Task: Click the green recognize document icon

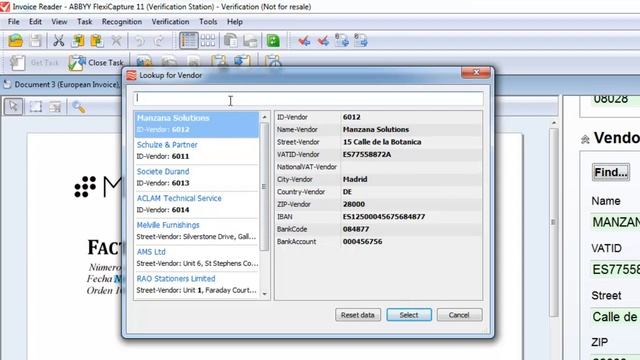Action: click(x=273, y=41)
